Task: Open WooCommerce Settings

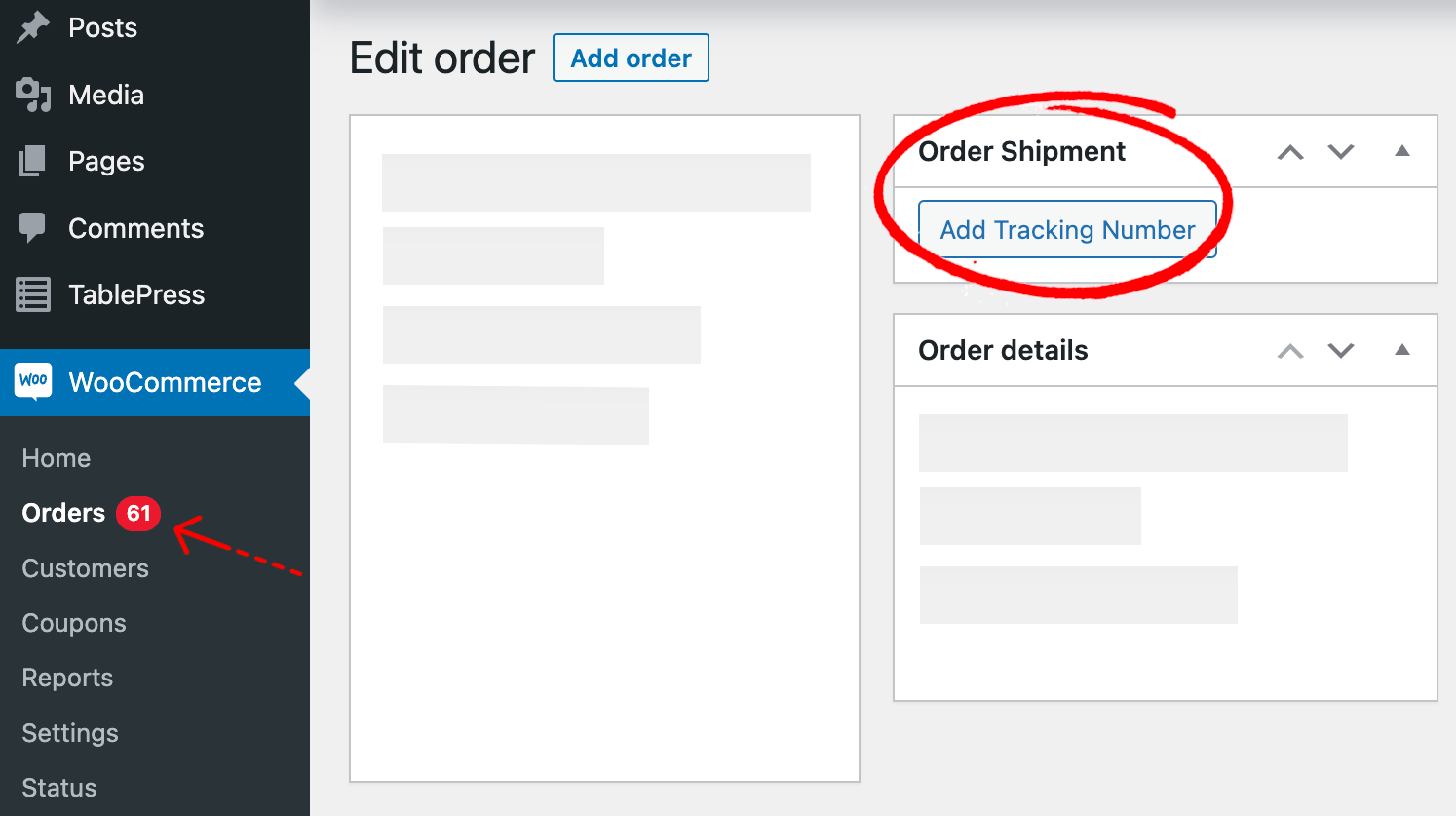Action: coord(69,732)
